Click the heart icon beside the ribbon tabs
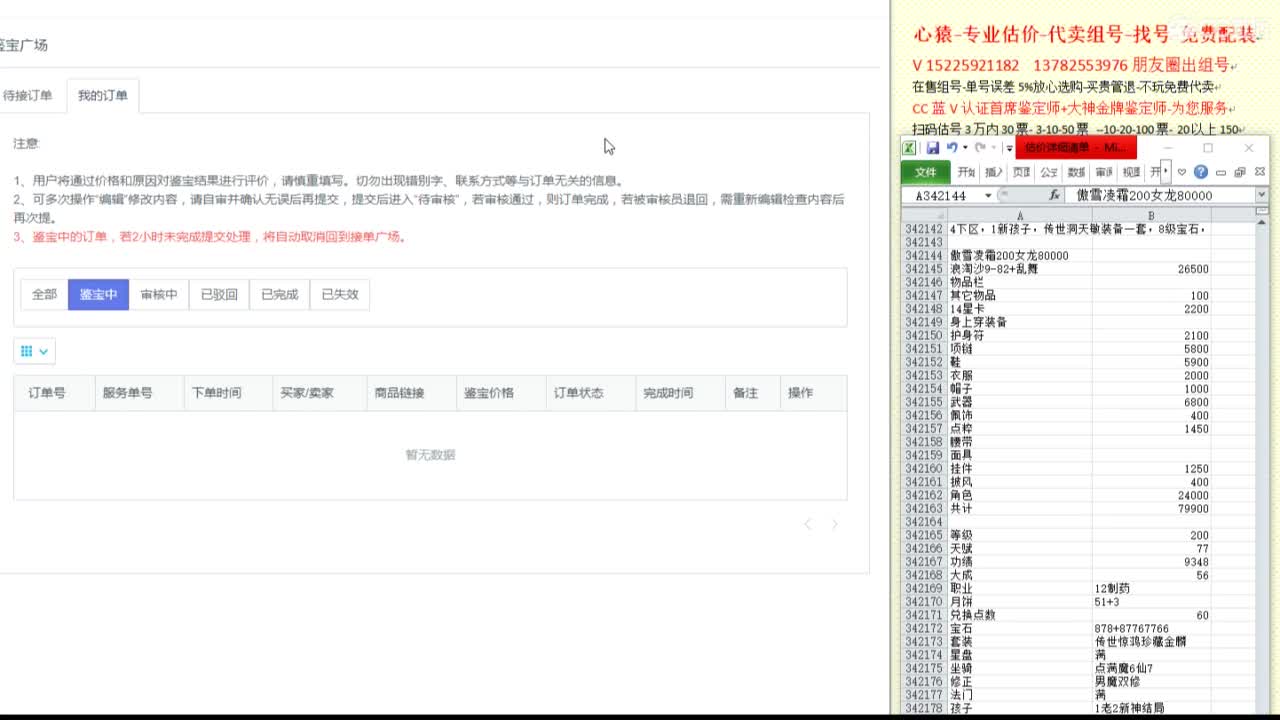Viewport: 1280px width, 720px height. tap(1183, 171)
